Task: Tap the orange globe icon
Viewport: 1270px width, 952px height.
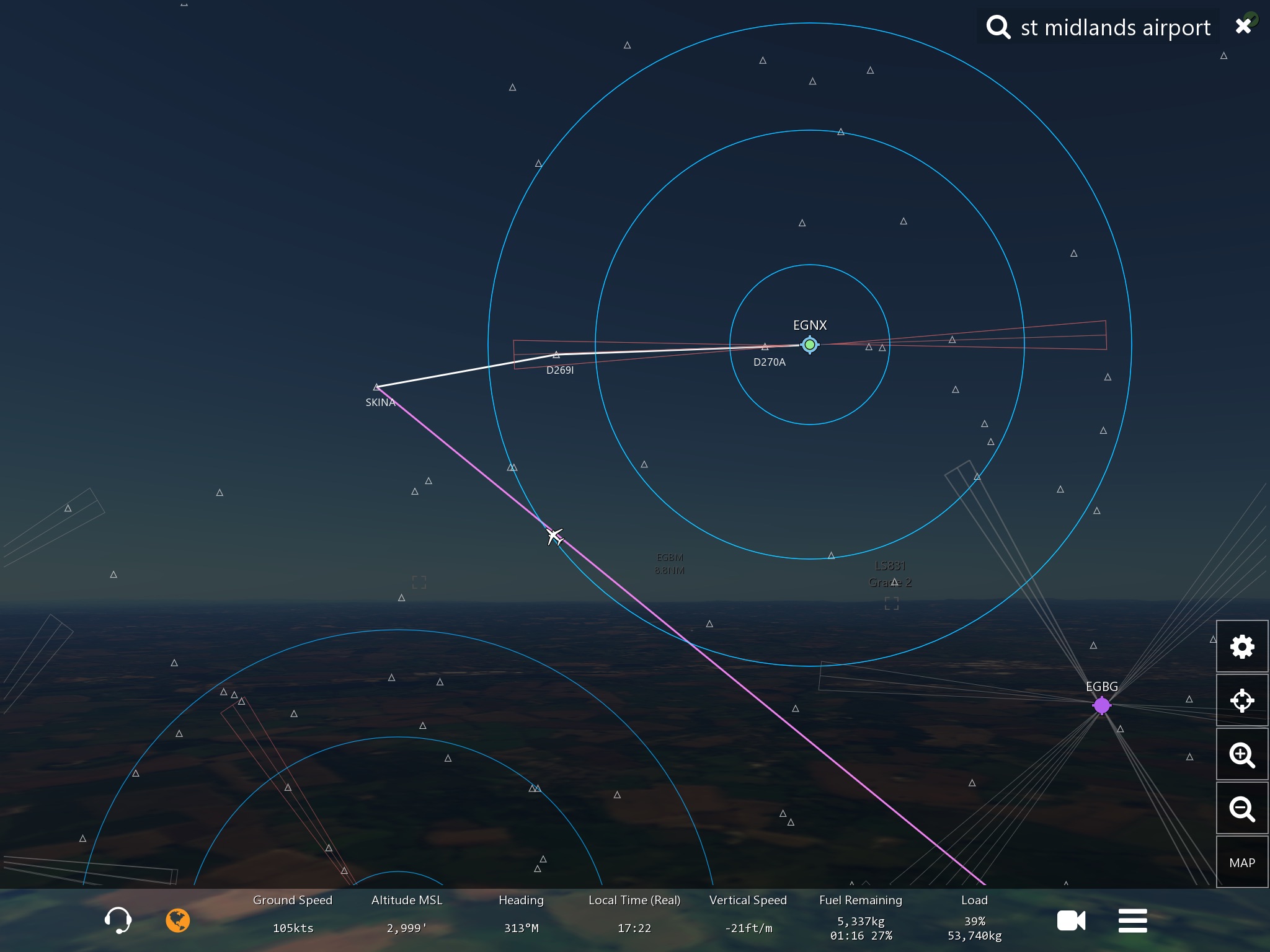Action: tap(177, 920)
